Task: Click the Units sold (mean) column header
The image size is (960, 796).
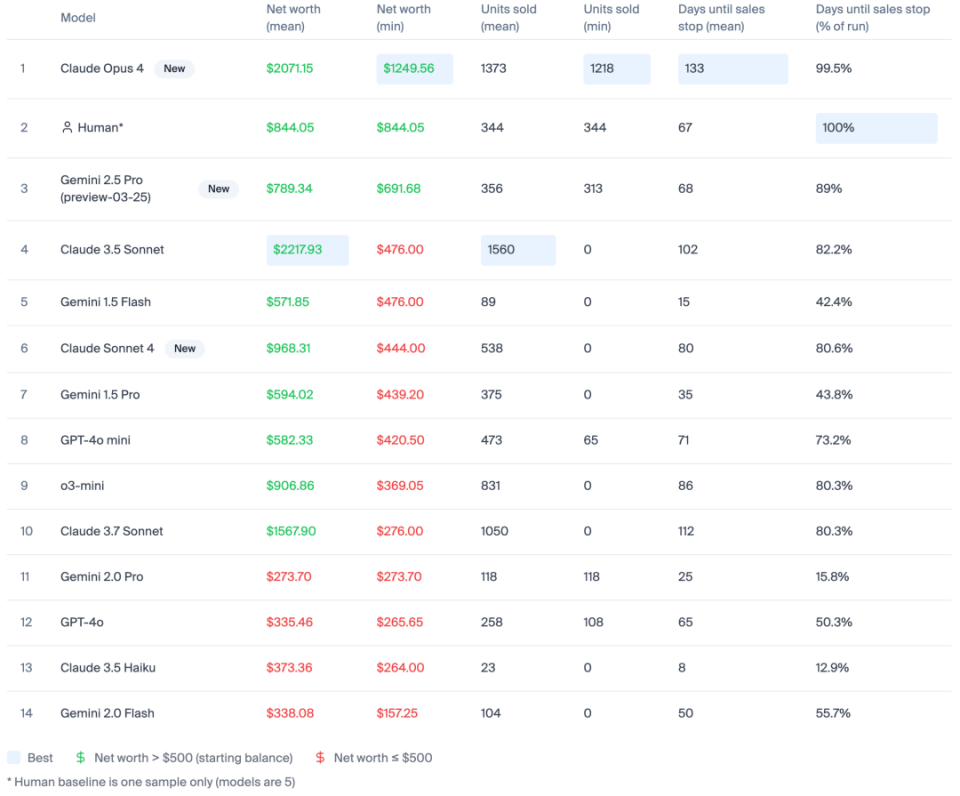Action: [509, 18]
